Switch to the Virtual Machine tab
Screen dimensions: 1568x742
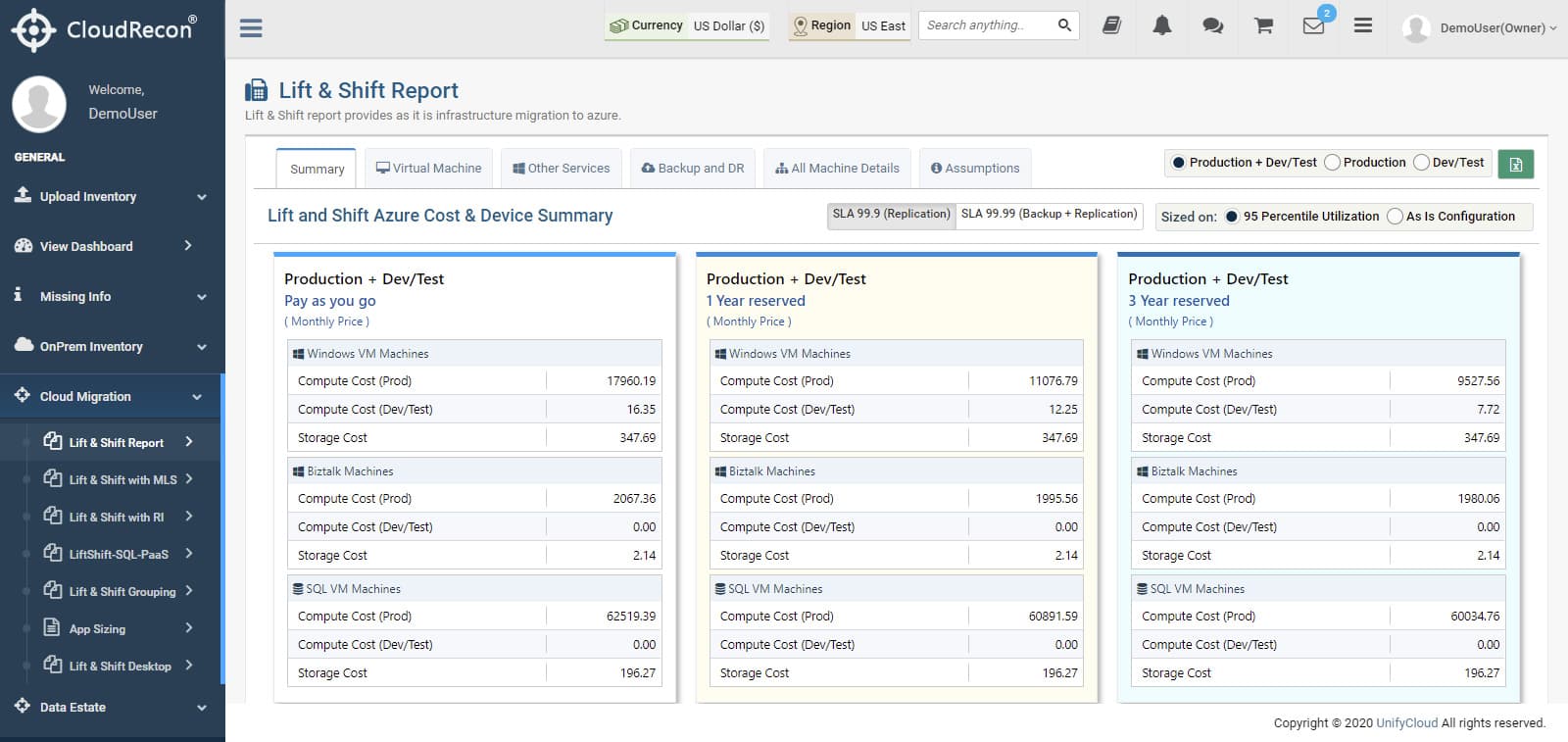click(429, 169)
